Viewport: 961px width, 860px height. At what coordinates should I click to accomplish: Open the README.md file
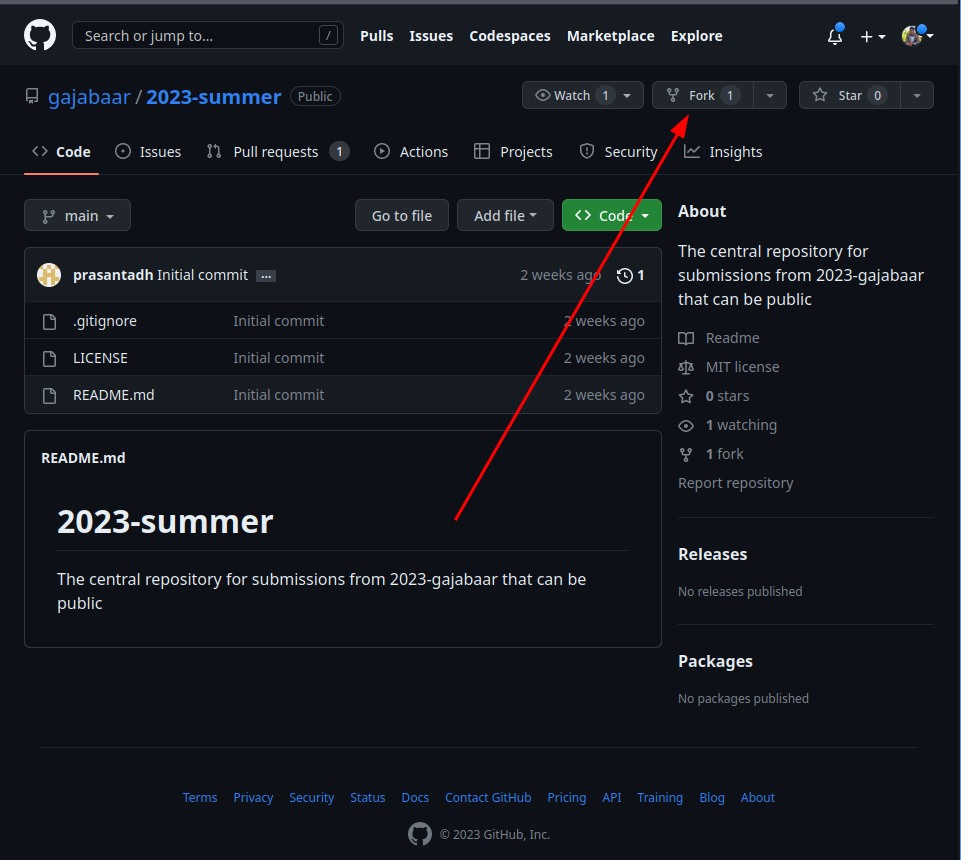[113, 395]
